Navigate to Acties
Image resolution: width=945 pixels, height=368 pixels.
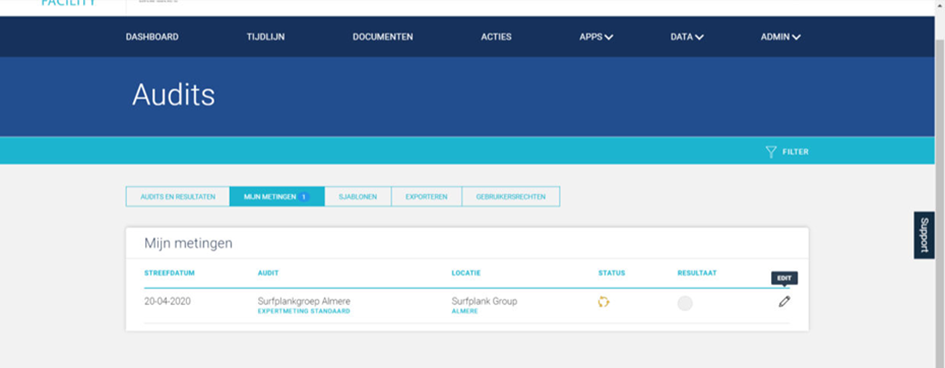pos(496,37)
